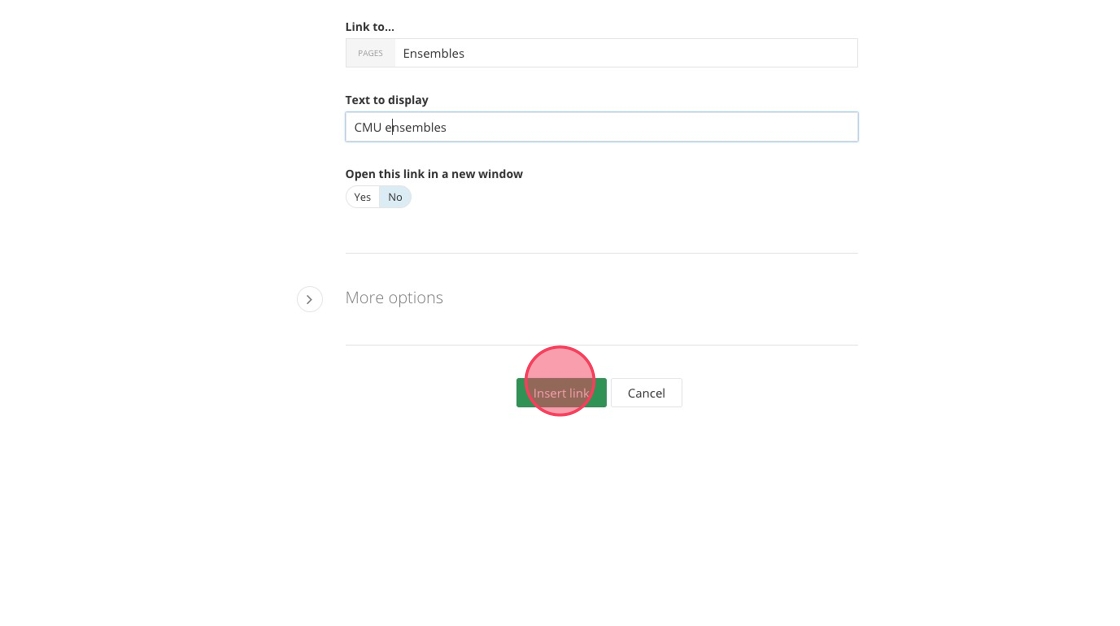Open the More options section heading

point(394,297)
